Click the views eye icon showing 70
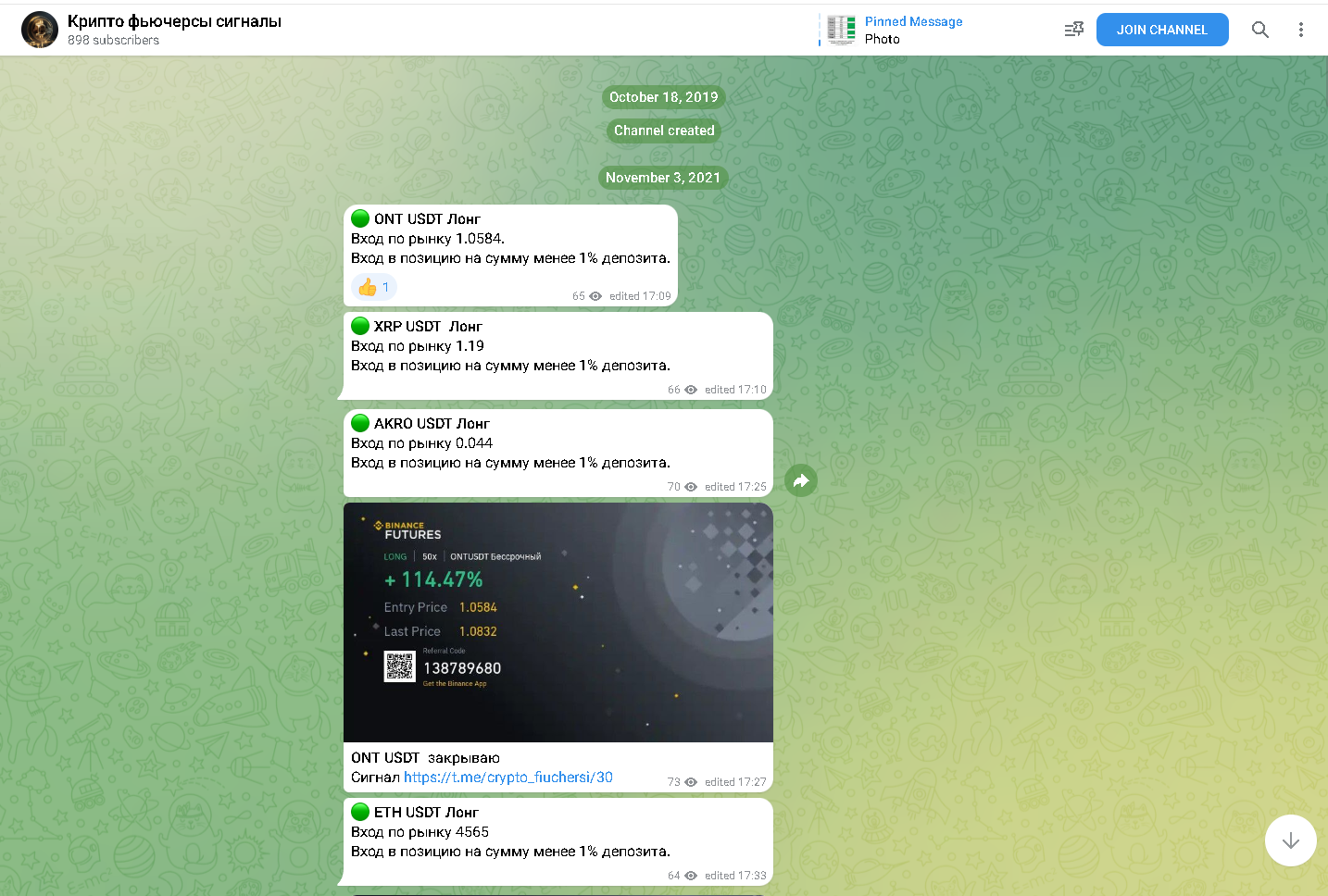Image resolution: width=1328 pixels, height=896 pixels. pyautogui.click(x=691, y=487)
